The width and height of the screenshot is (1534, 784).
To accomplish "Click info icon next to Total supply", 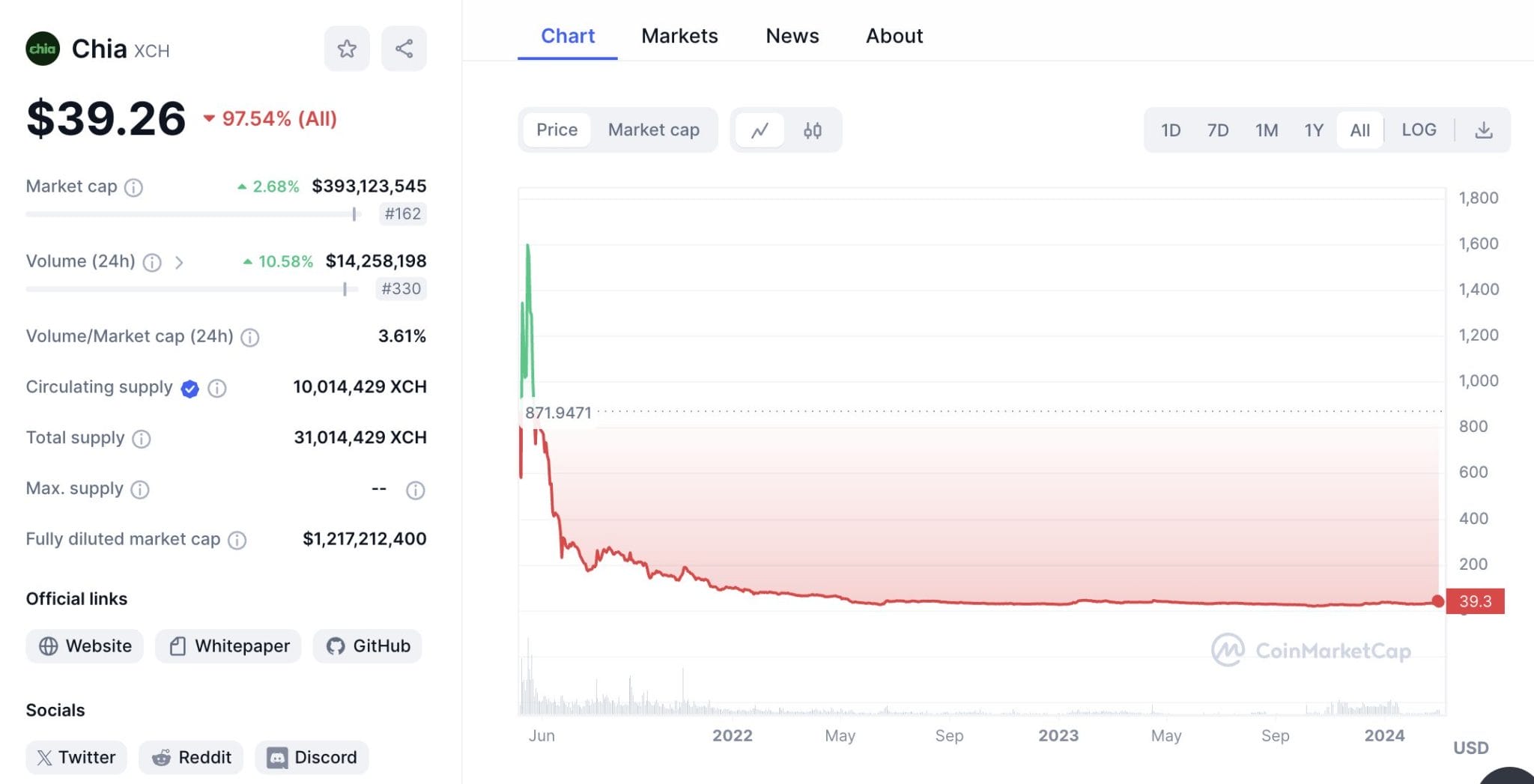I will [x=142, y=439].
